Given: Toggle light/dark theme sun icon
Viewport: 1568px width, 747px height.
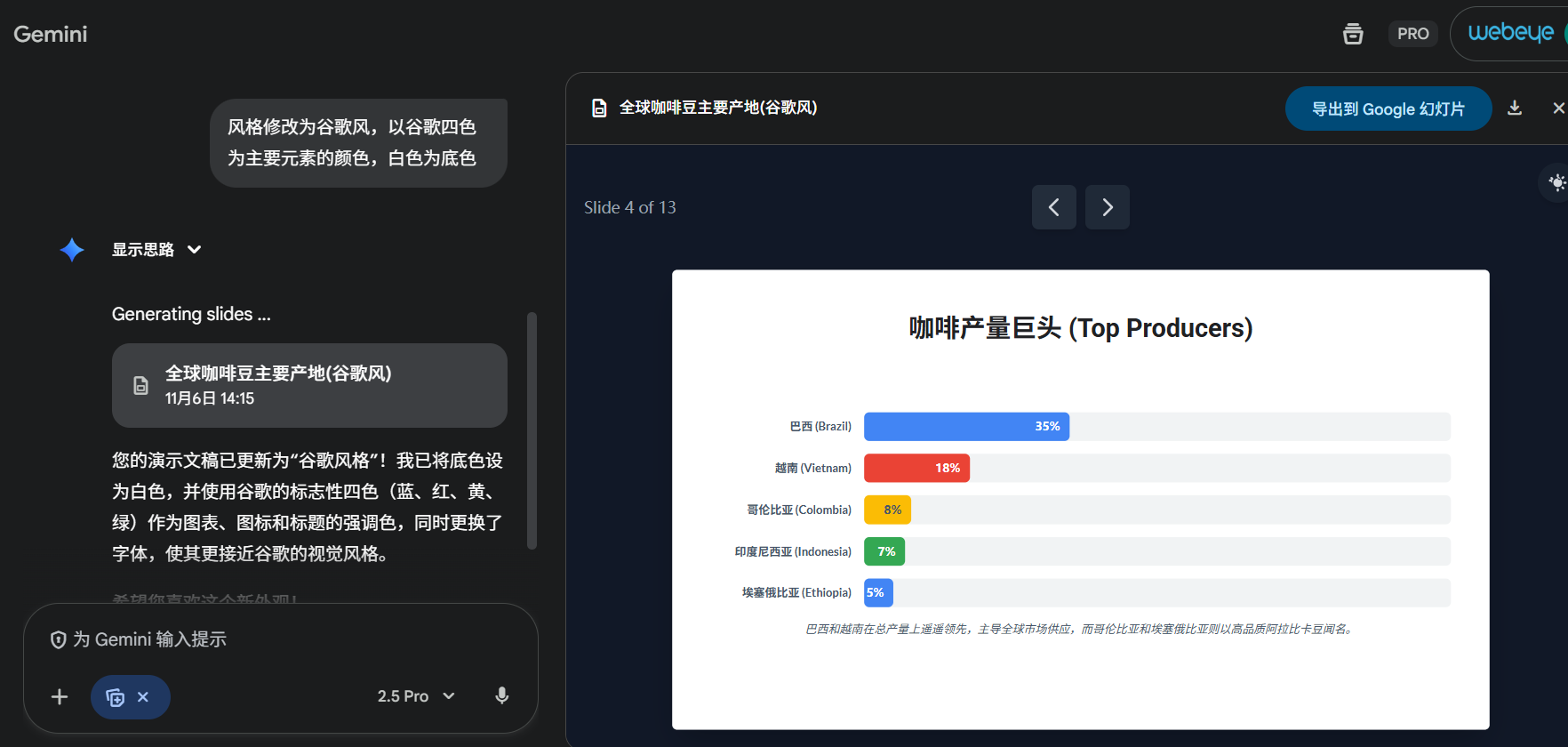Looking at the screenshot, I should (x=1556, y=182).
